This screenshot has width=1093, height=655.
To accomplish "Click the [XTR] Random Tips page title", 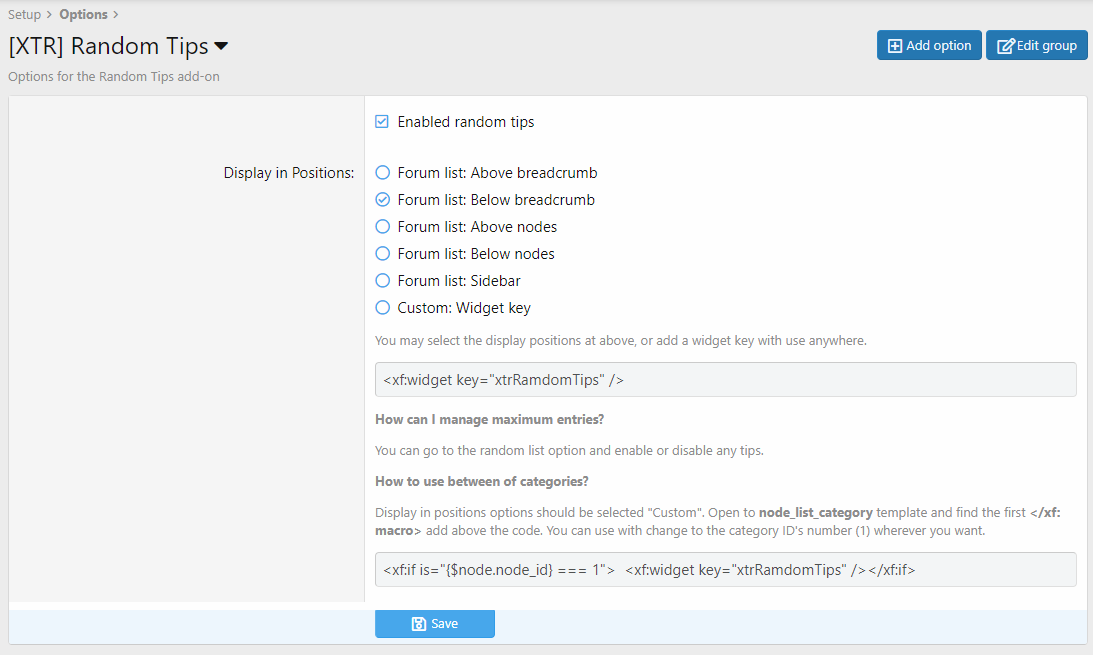I will pos(108,46).
